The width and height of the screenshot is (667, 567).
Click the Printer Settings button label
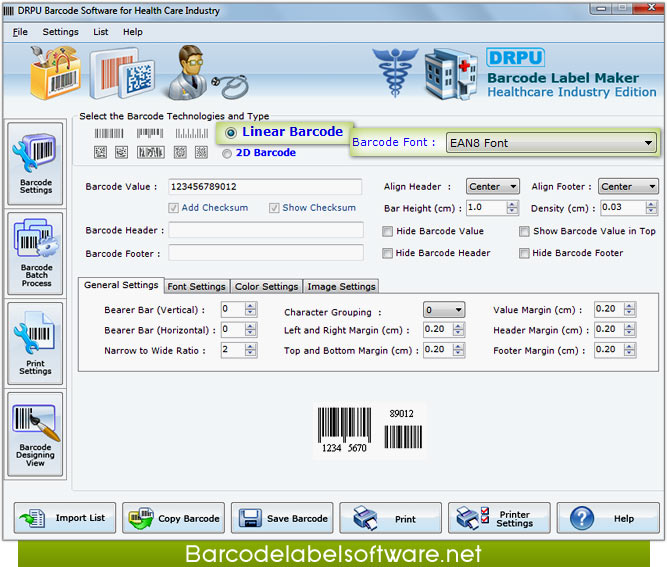(515, 519)
